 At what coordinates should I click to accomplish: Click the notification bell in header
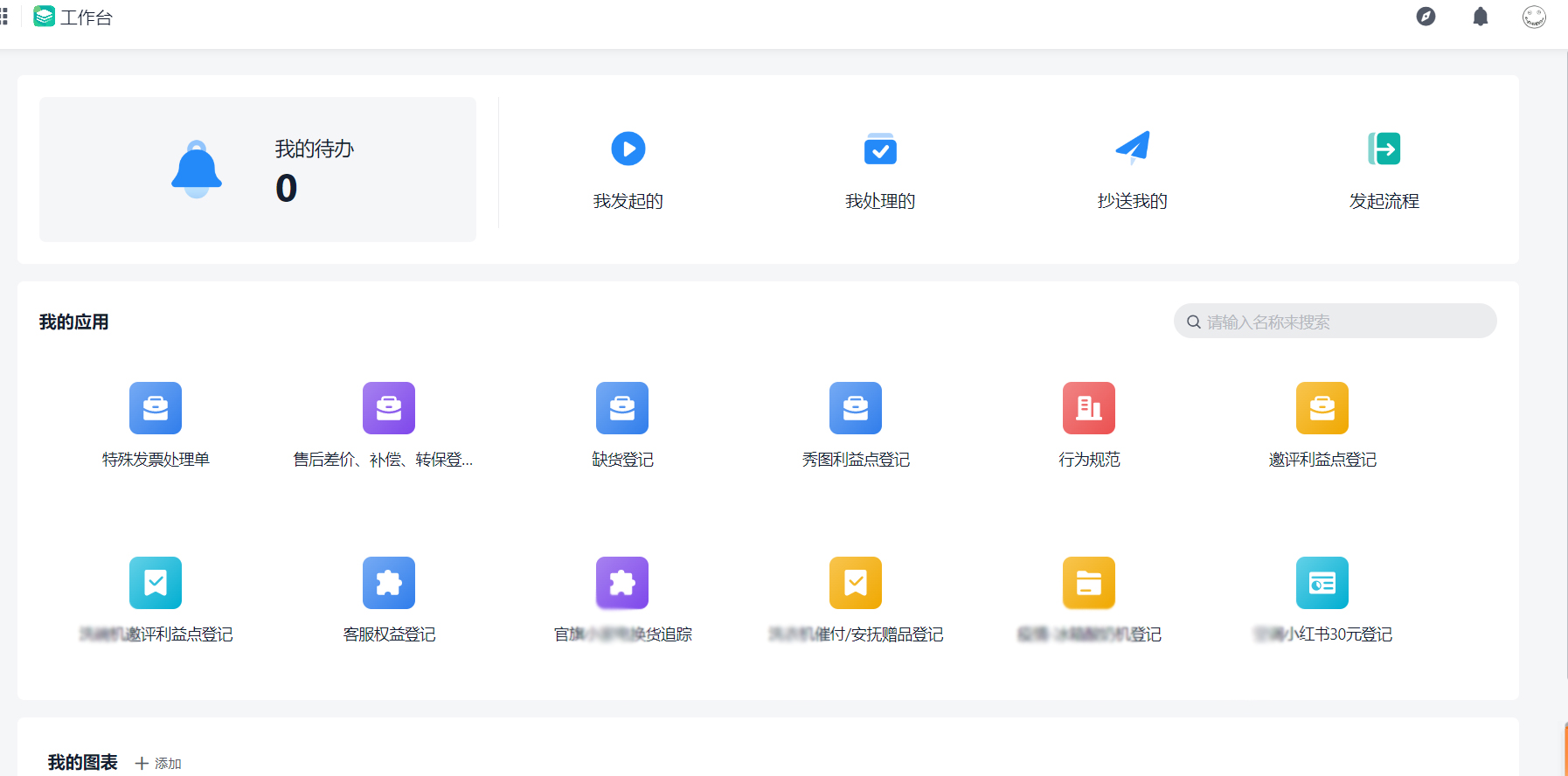1480,17
